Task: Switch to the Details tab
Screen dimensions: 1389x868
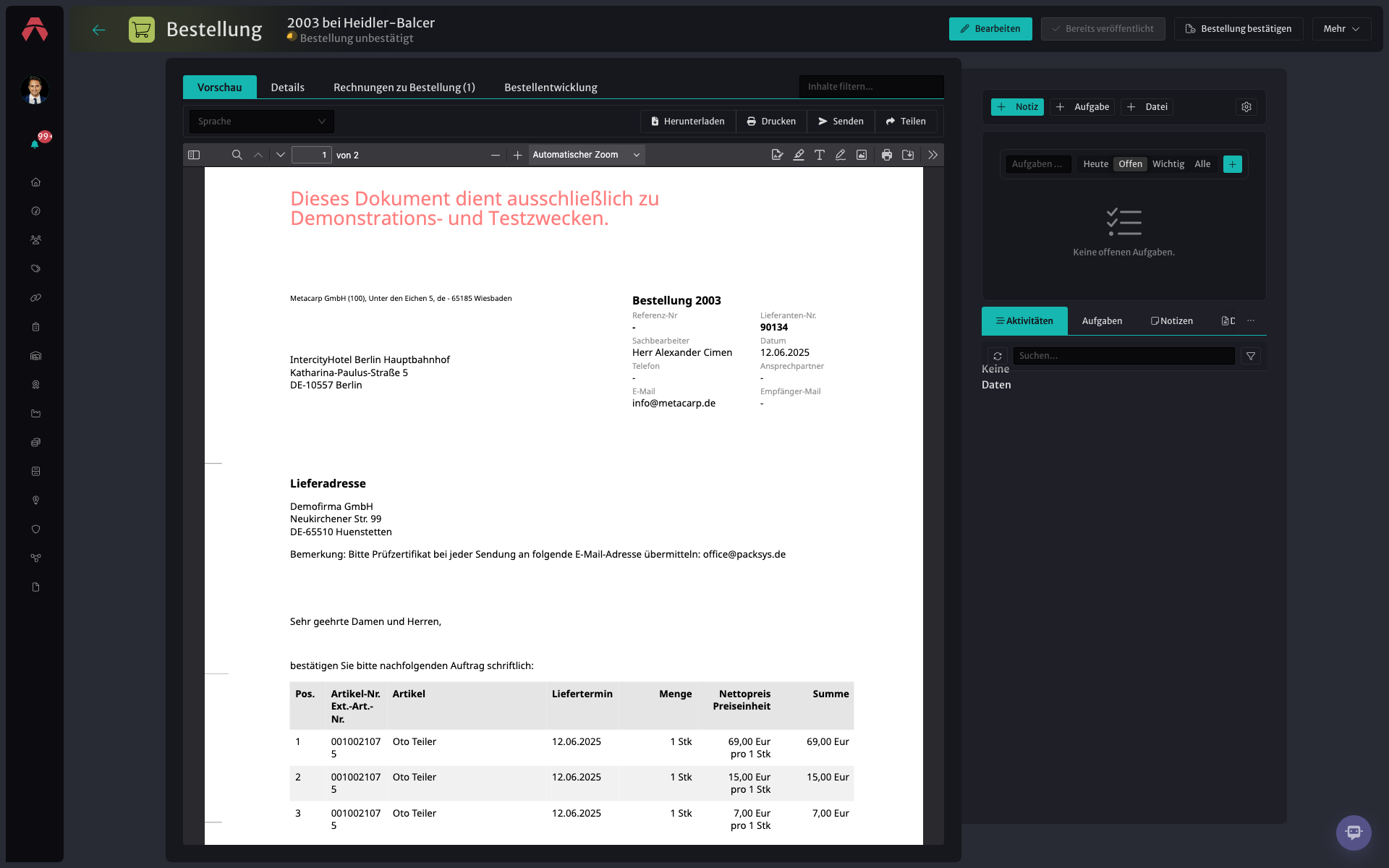Action: [x=287, y=88]
